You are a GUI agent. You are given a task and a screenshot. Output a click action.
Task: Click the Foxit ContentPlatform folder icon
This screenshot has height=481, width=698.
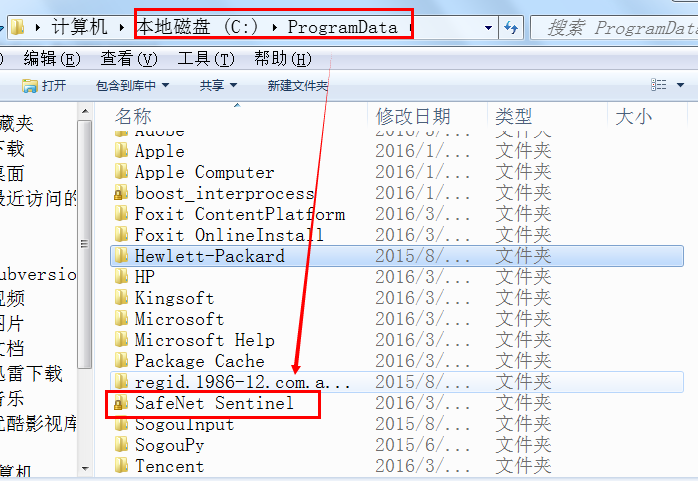coord(121,214)
